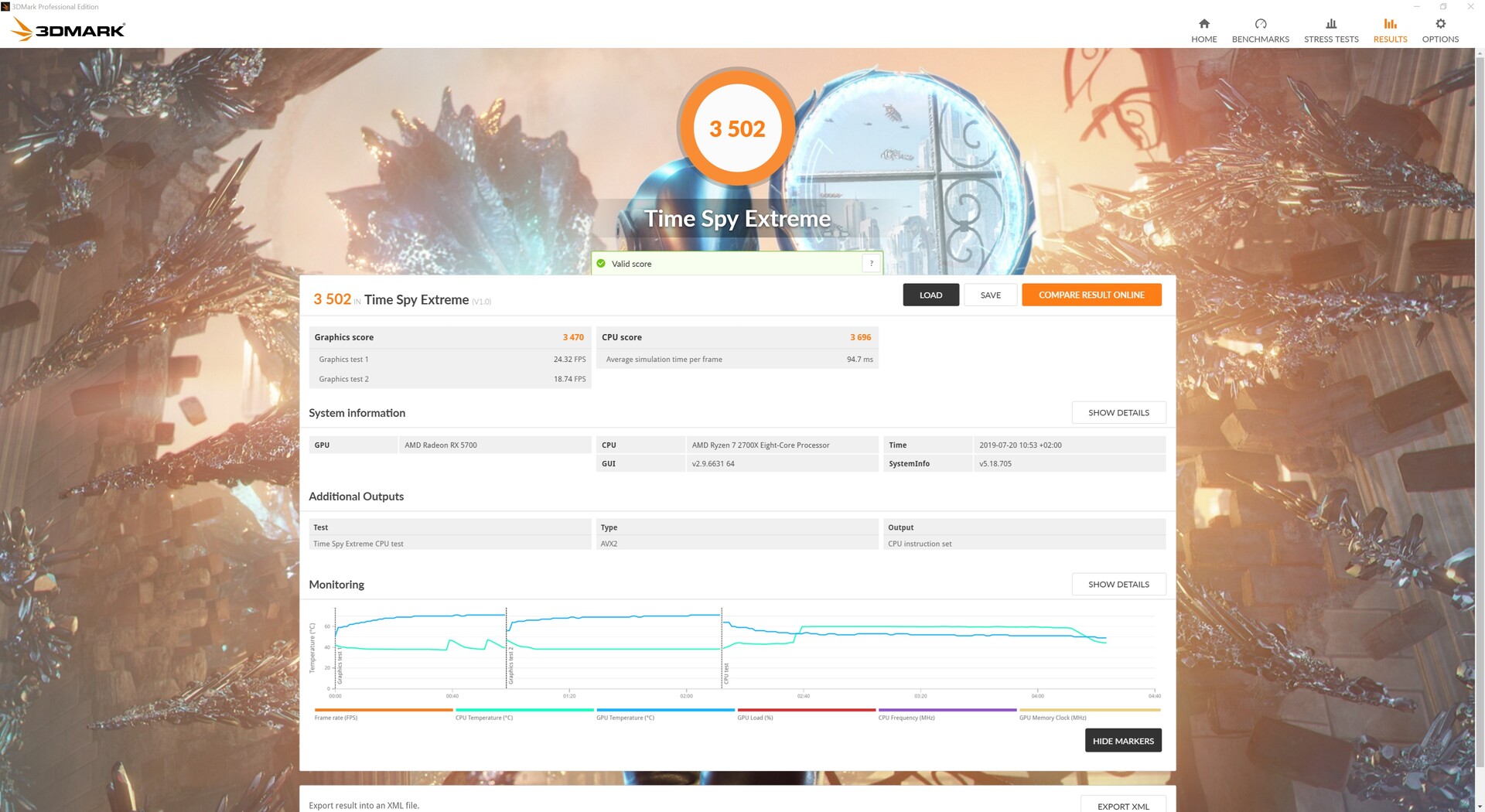This screenshot has width=1485, height=812.
Task: Click the restore window button
Action: tap(1442, 6)
